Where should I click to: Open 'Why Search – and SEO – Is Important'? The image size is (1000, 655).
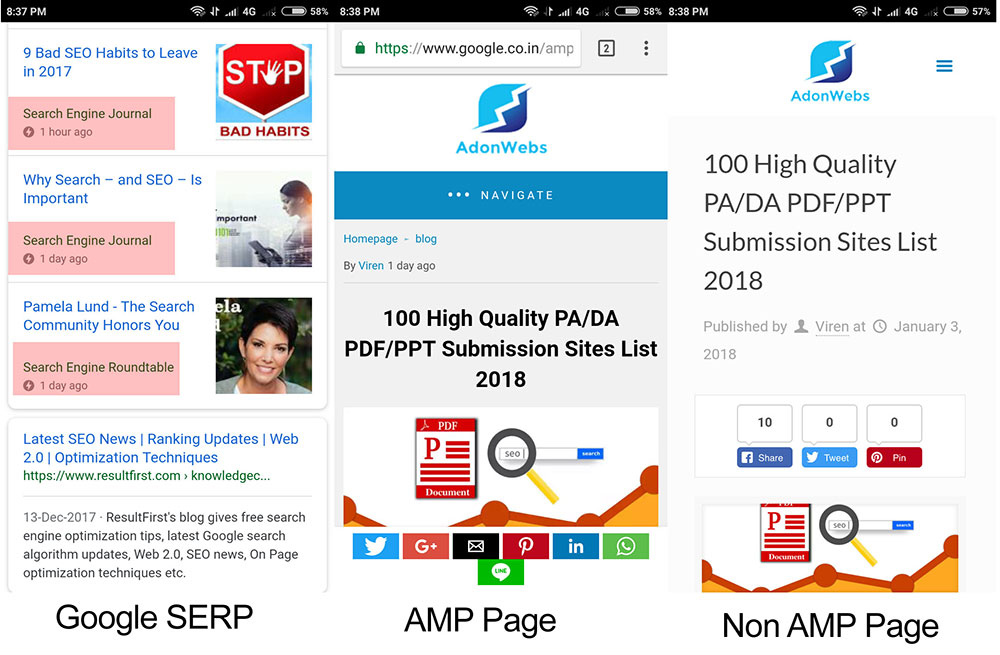point(112,189)
